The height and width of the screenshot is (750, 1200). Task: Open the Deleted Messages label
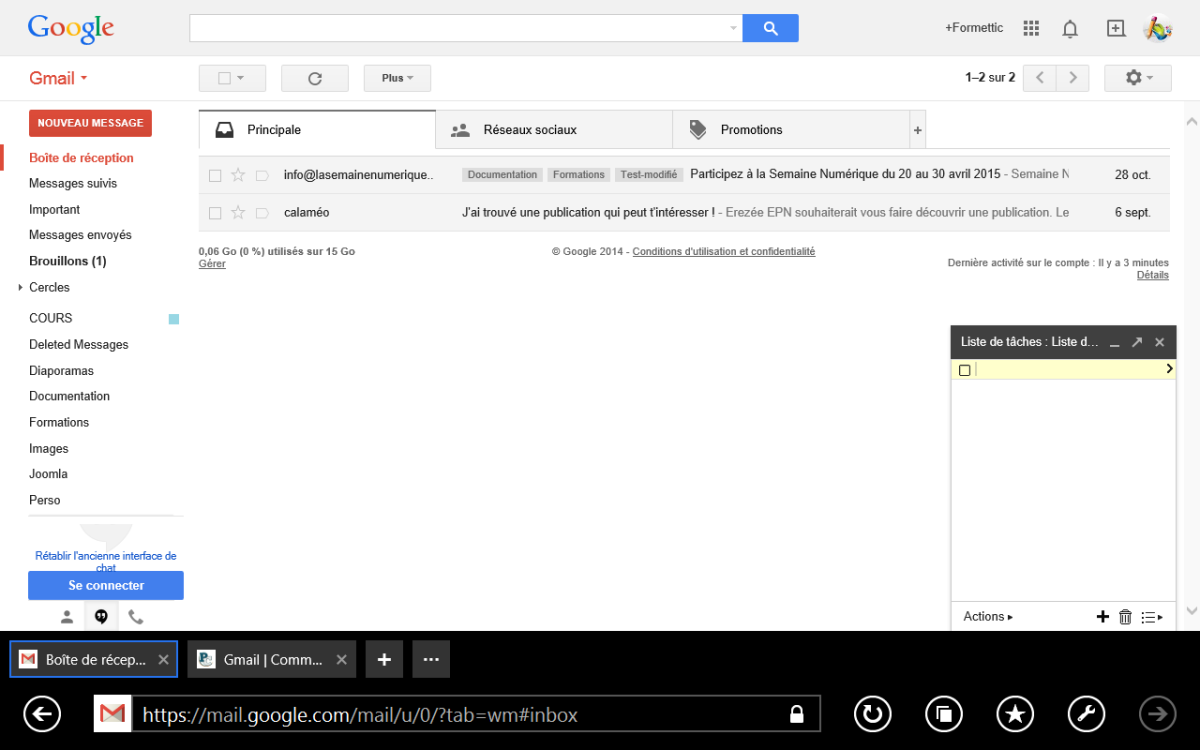(x=79, y=344)
